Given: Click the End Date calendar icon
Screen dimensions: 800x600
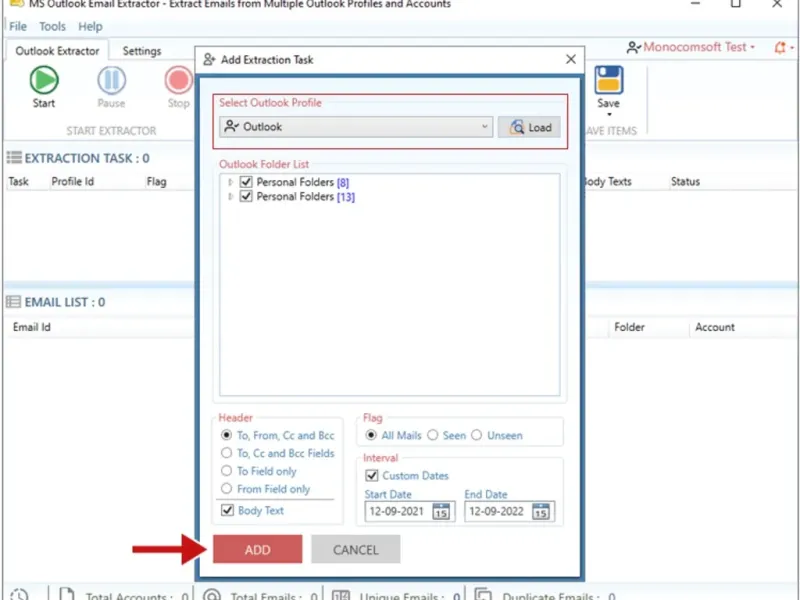Looking at the screenshot, I should pos(541,511).
